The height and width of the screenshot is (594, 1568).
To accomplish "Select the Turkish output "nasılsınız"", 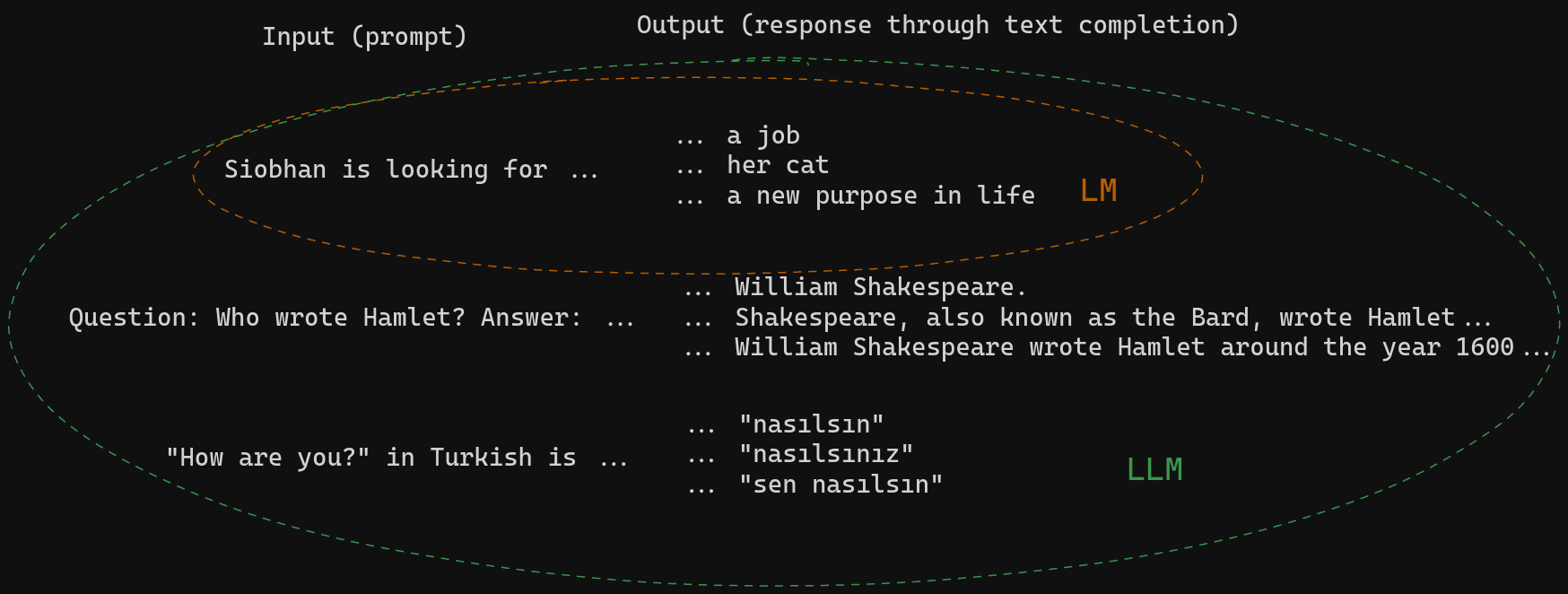I will click(x=825, y=454).
